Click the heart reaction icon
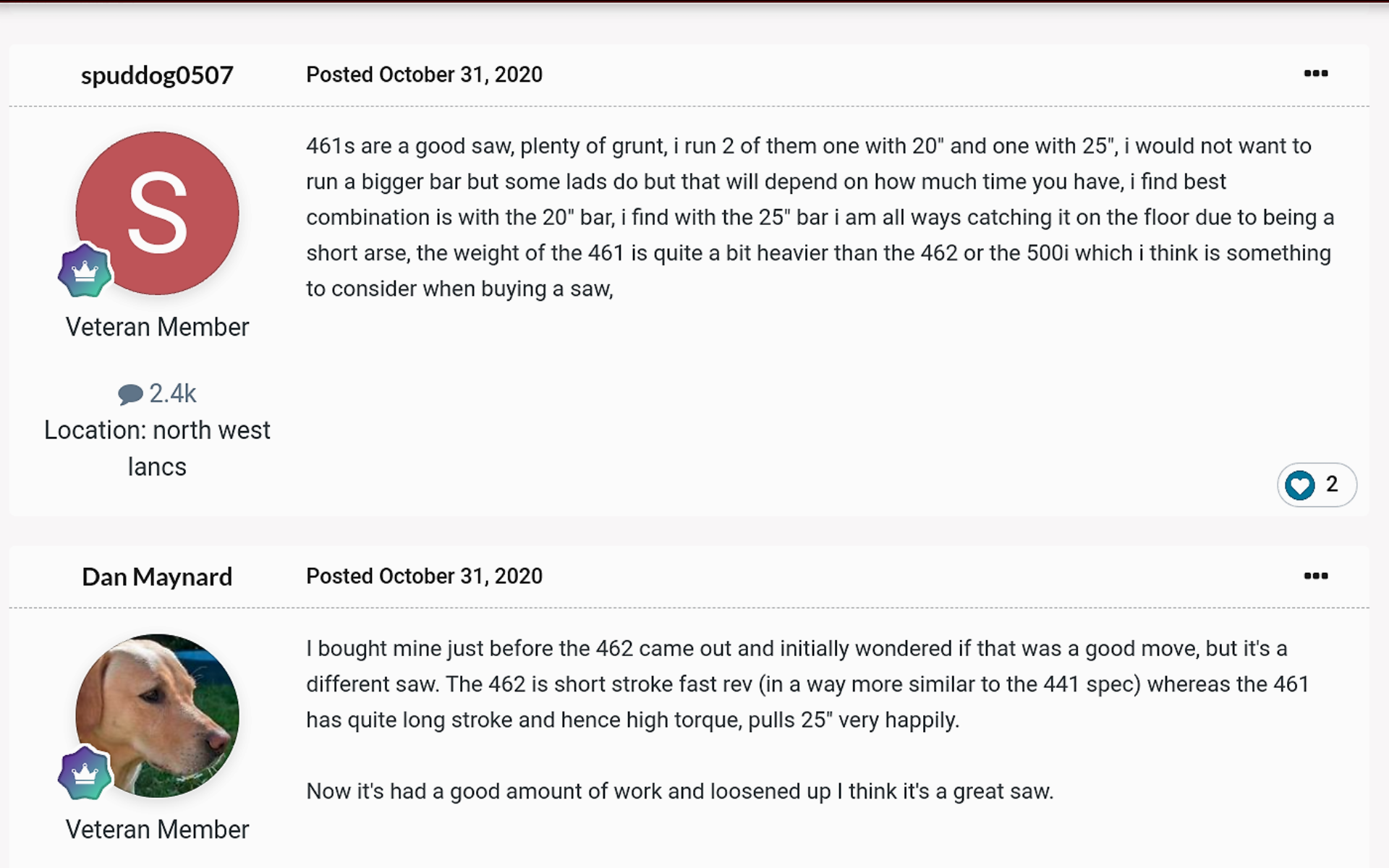 (1300, 485)
